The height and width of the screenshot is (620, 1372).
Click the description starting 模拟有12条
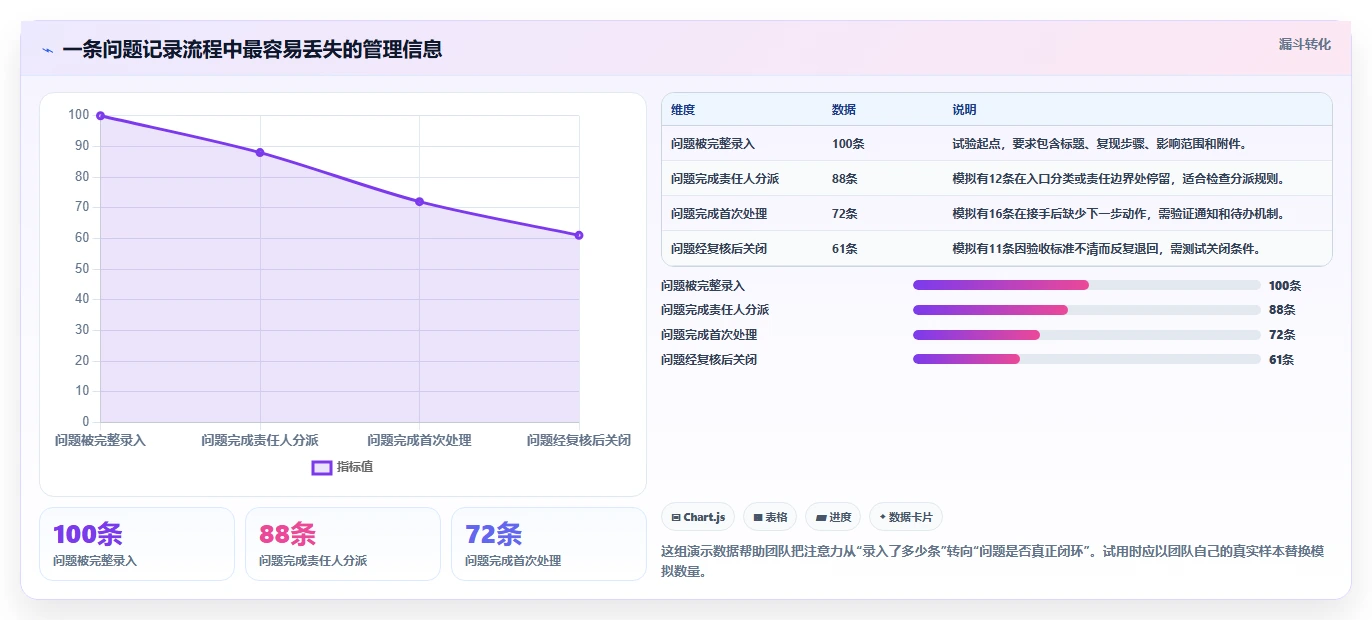pyautogui.click(x=1118, y=179)
